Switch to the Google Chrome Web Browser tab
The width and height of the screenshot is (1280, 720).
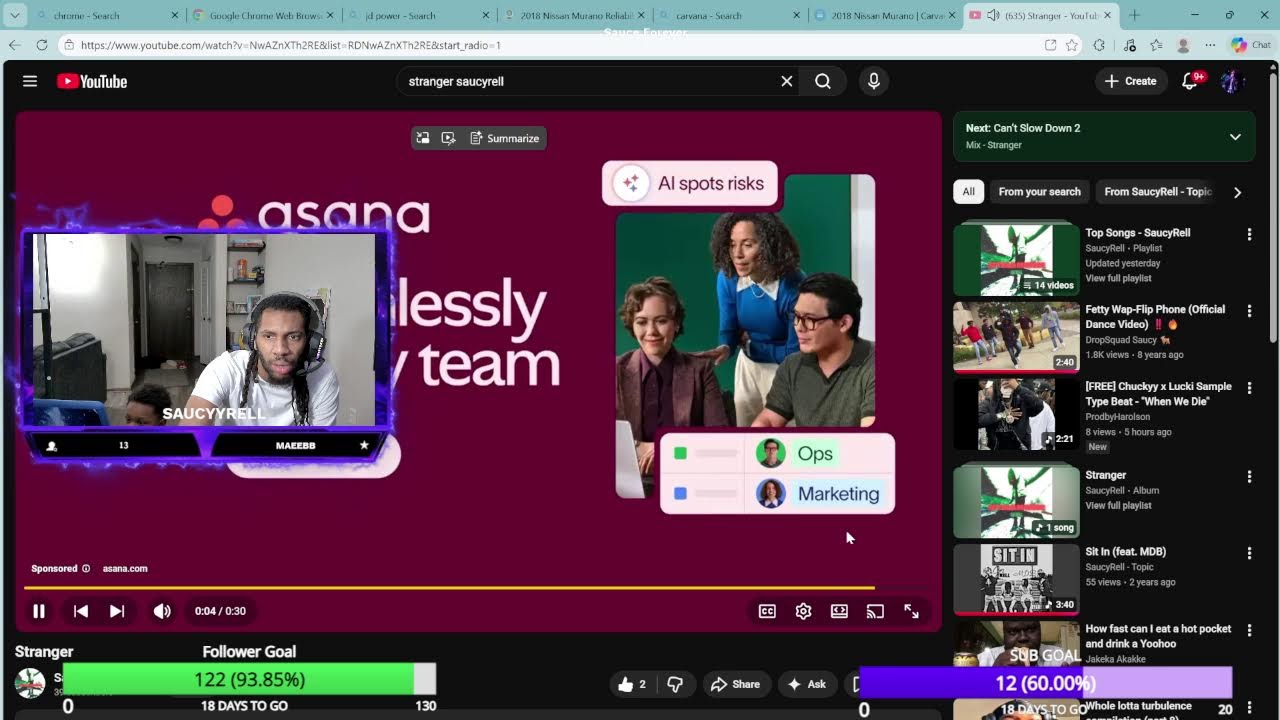click(x=262, y=15)
